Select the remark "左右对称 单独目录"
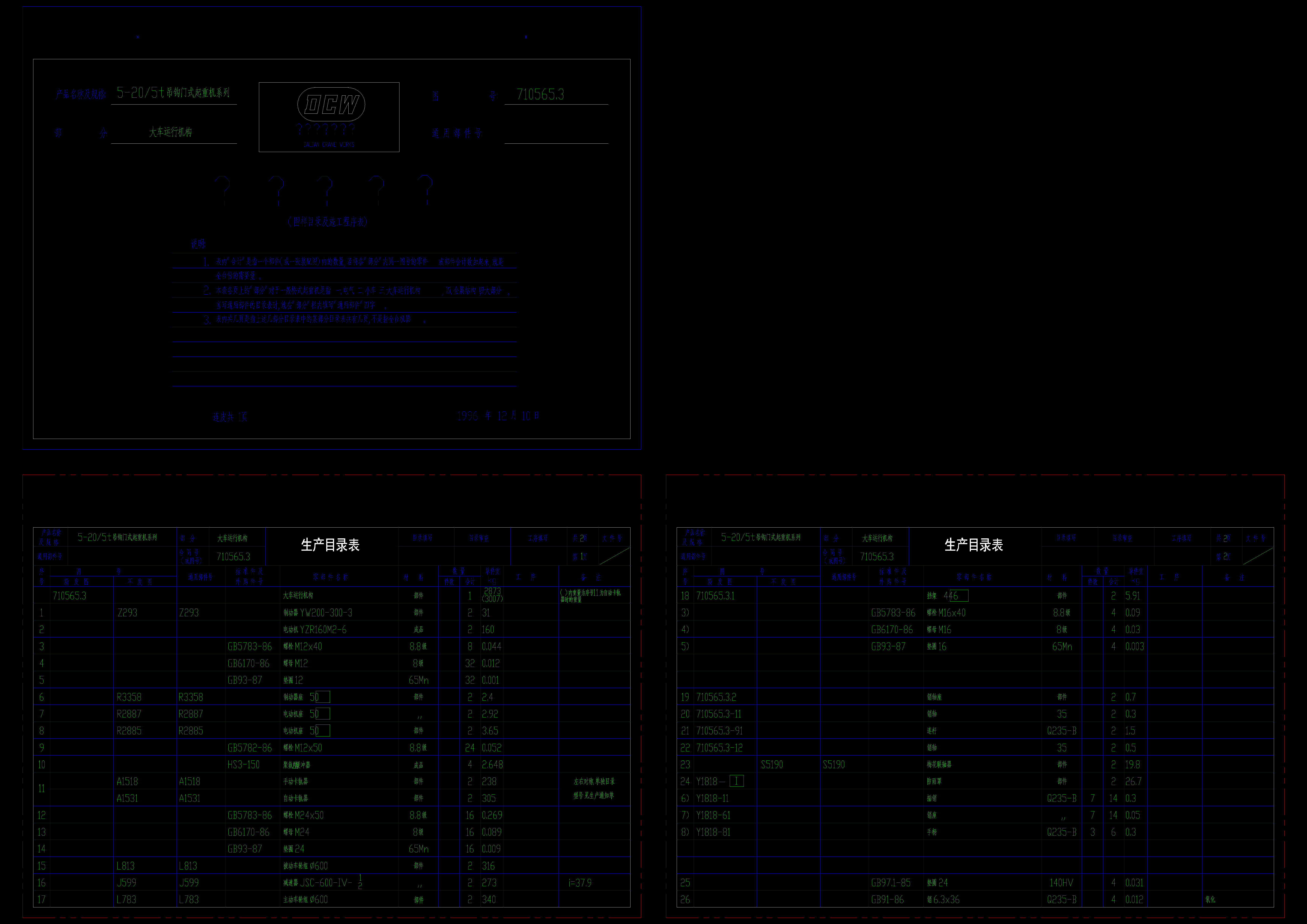 (594, 782)
